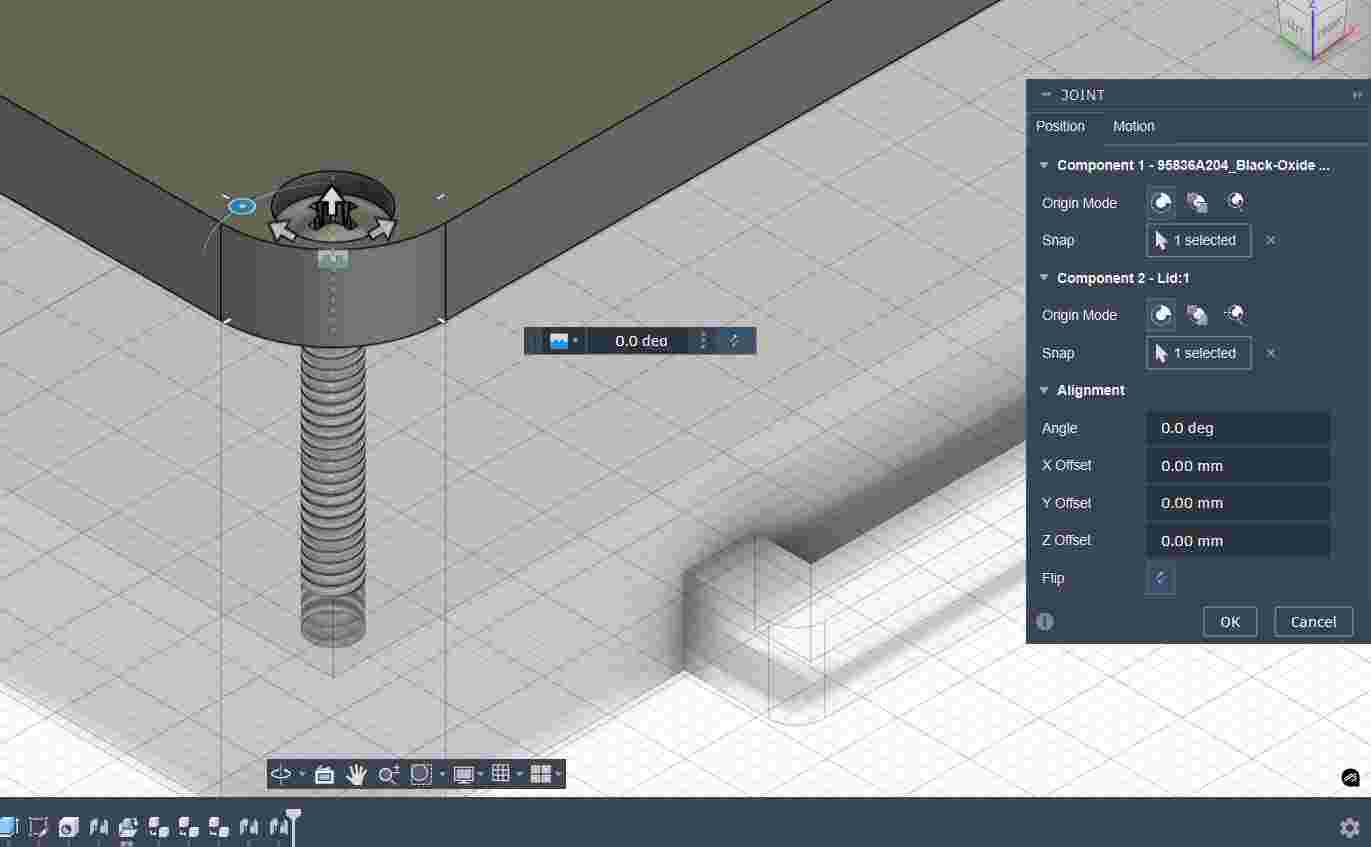Click the right rotate arrow manipulator
The image size is (1371, 847).
pyautogui.click(x=382, y=230)
